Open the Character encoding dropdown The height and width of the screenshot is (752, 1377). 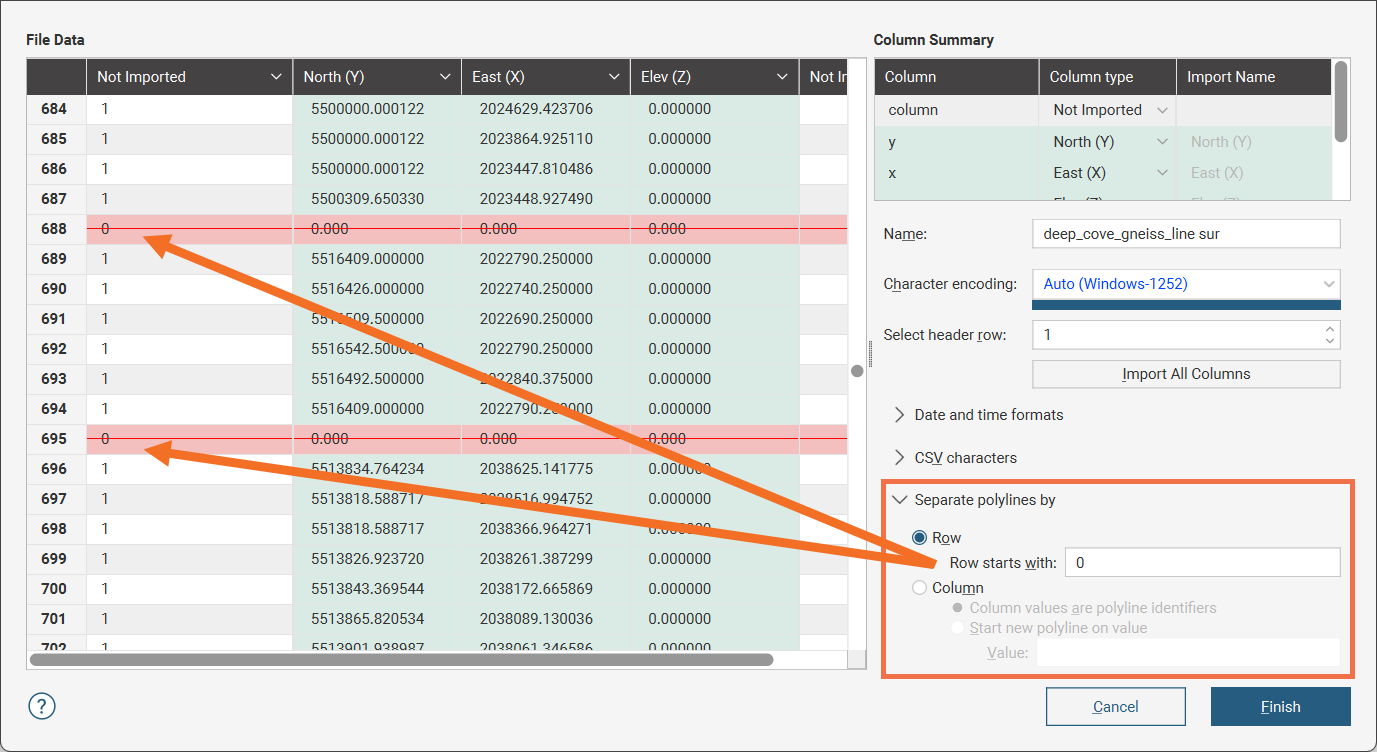click(x=1185, y=284)
